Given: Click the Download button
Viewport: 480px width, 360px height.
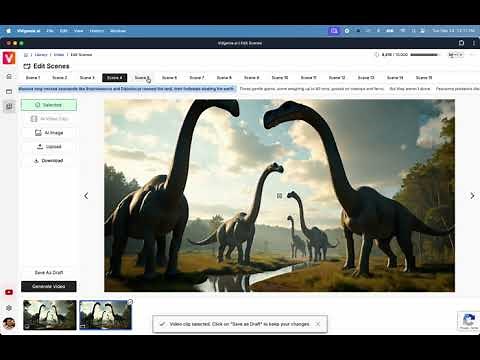Looking at the screenshot, I should 49,161.
